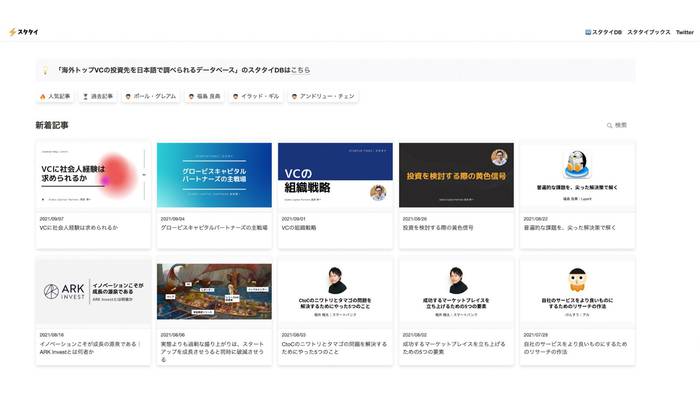Click the owl character avatar card
Viewport: 700px width, 393px height.
tap(577, 280)
